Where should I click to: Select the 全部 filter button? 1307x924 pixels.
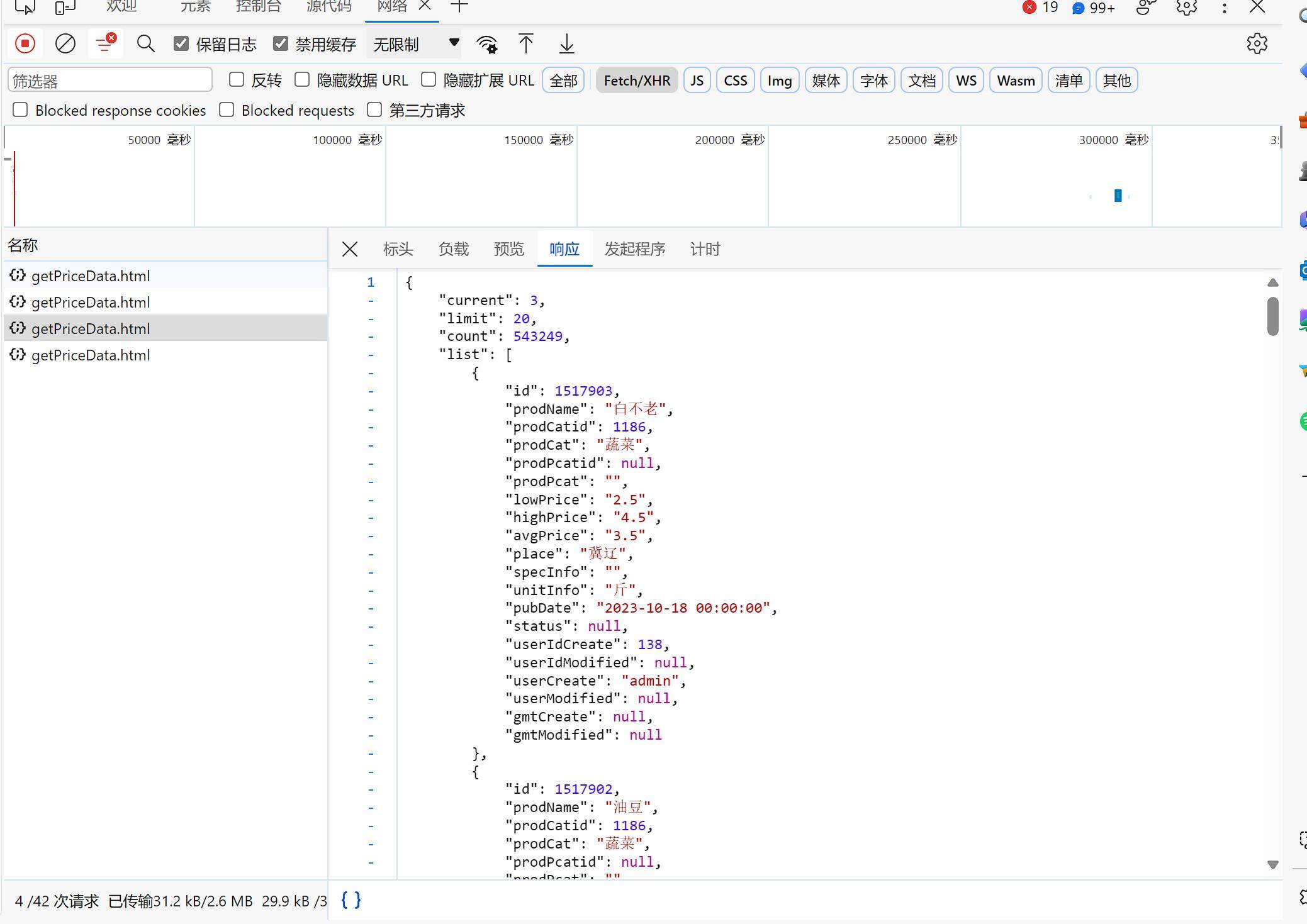pos(563,81)
